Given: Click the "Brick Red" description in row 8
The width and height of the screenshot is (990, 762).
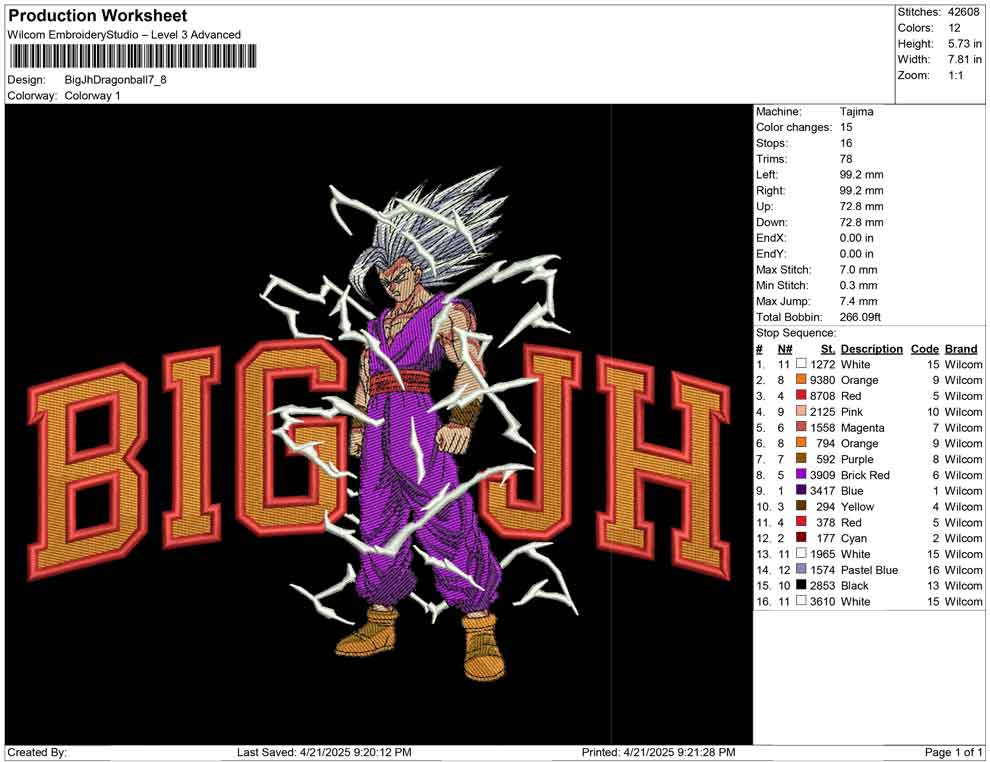Looking at the screenshot, I should (865, 475).
